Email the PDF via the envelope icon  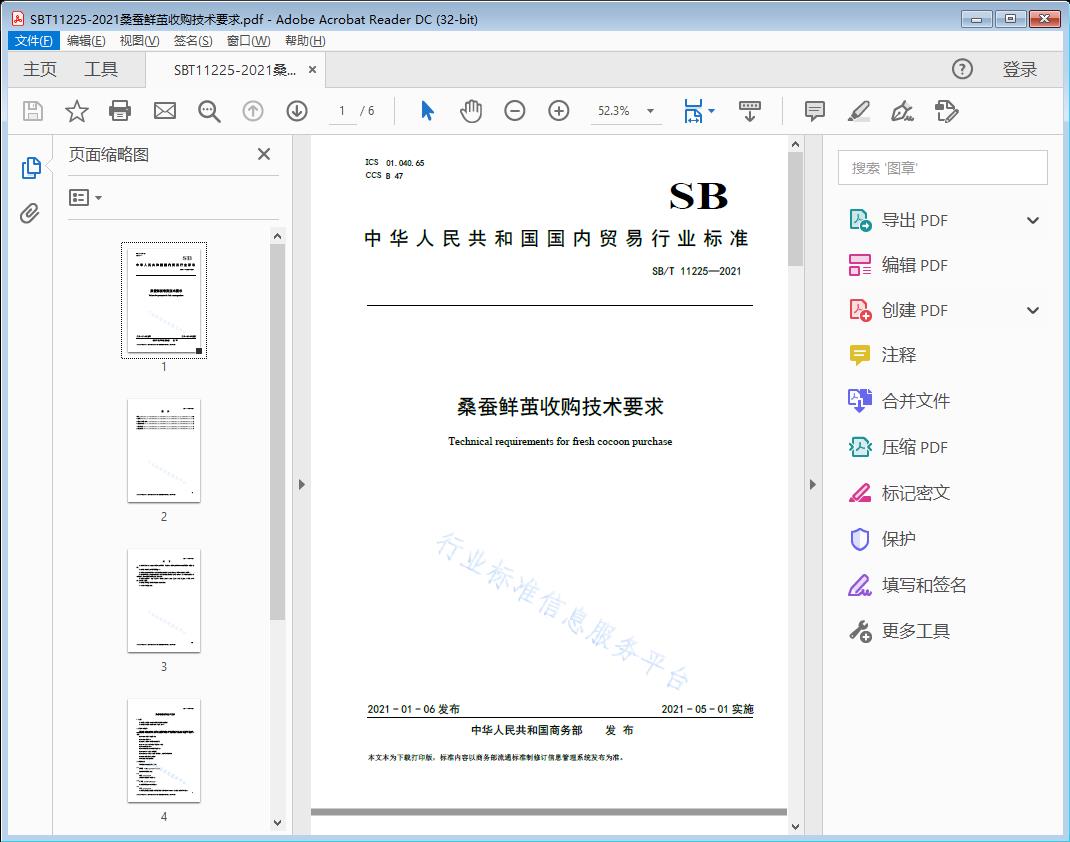coord(164,111)
